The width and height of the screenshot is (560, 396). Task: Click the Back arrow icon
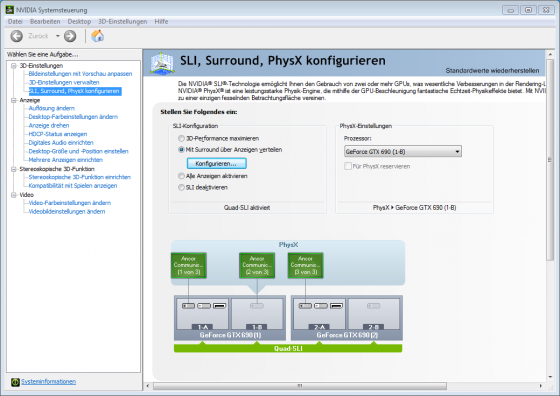16,36
